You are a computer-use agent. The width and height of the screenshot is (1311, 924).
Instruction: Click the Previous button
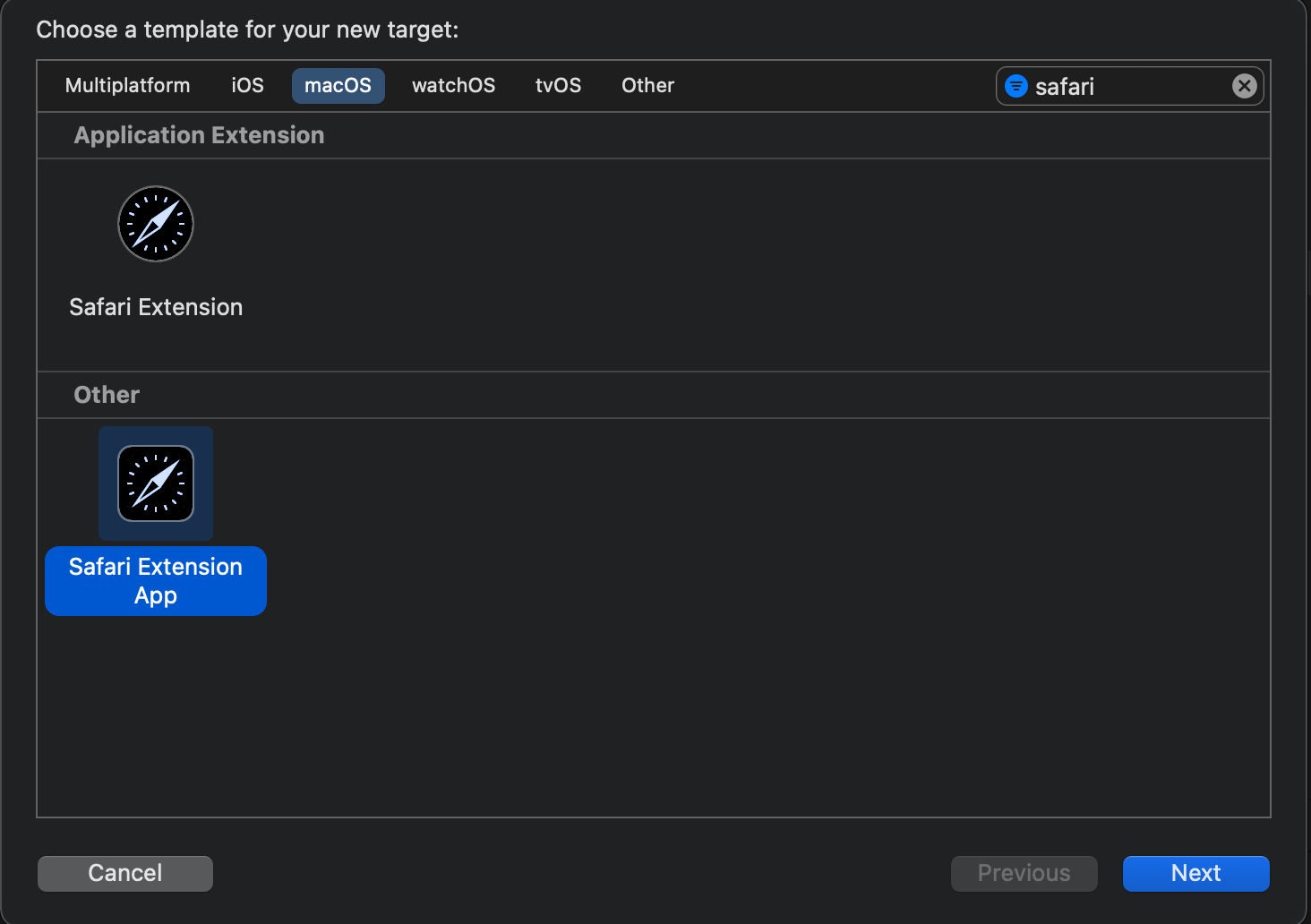(x=1024, y=873)
